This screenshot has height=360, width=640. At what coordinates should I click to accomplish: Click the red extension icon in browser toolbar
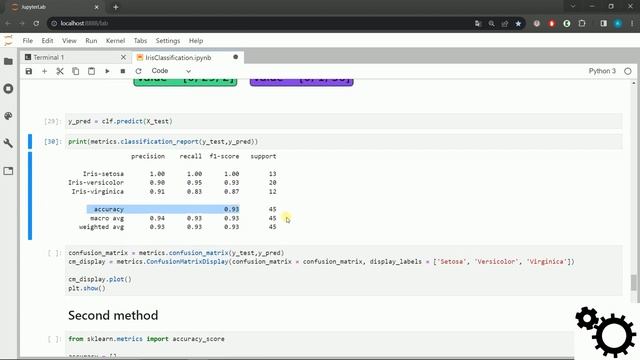(552, 24)
